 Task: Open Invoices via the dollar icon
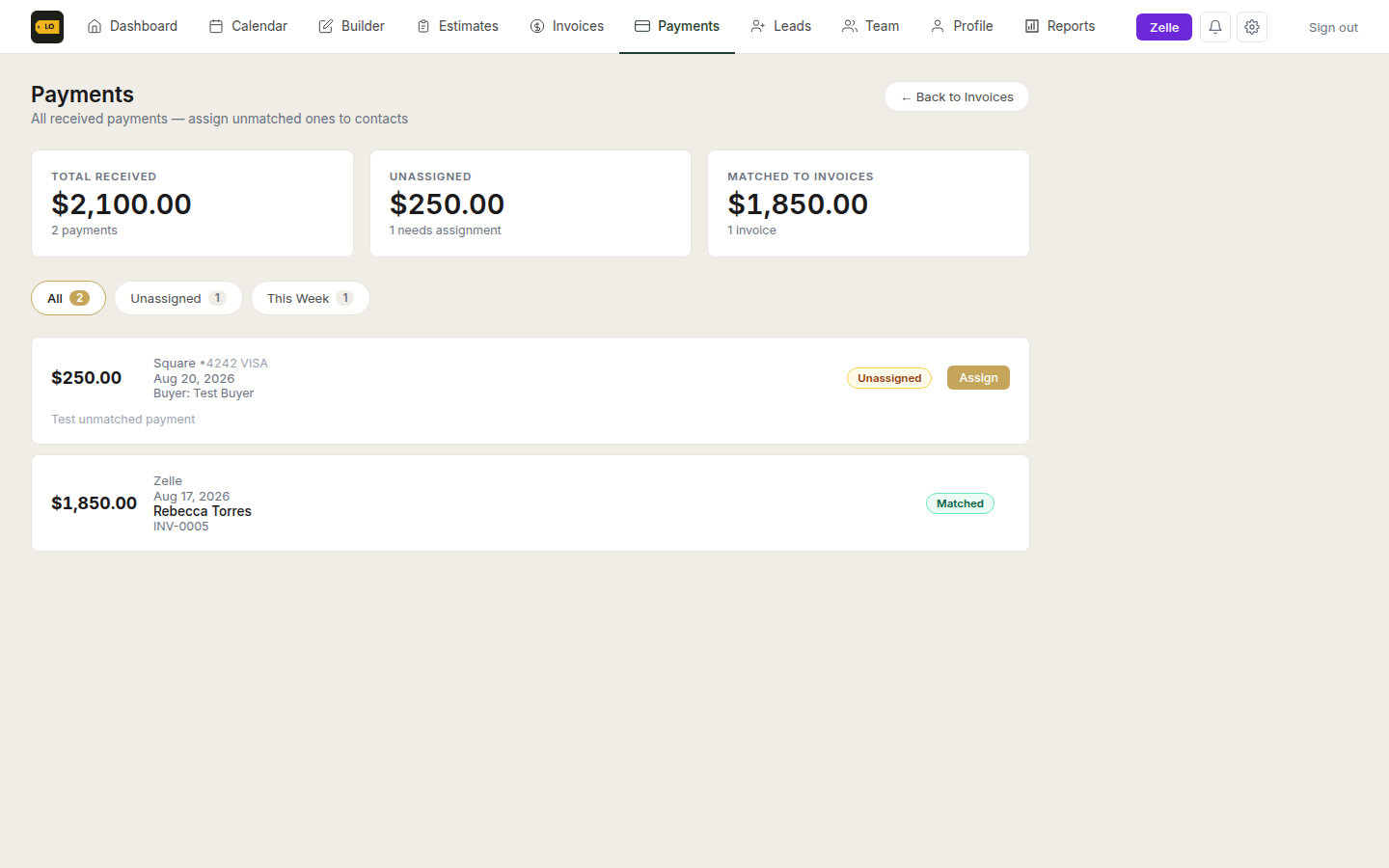click(537, 26)
